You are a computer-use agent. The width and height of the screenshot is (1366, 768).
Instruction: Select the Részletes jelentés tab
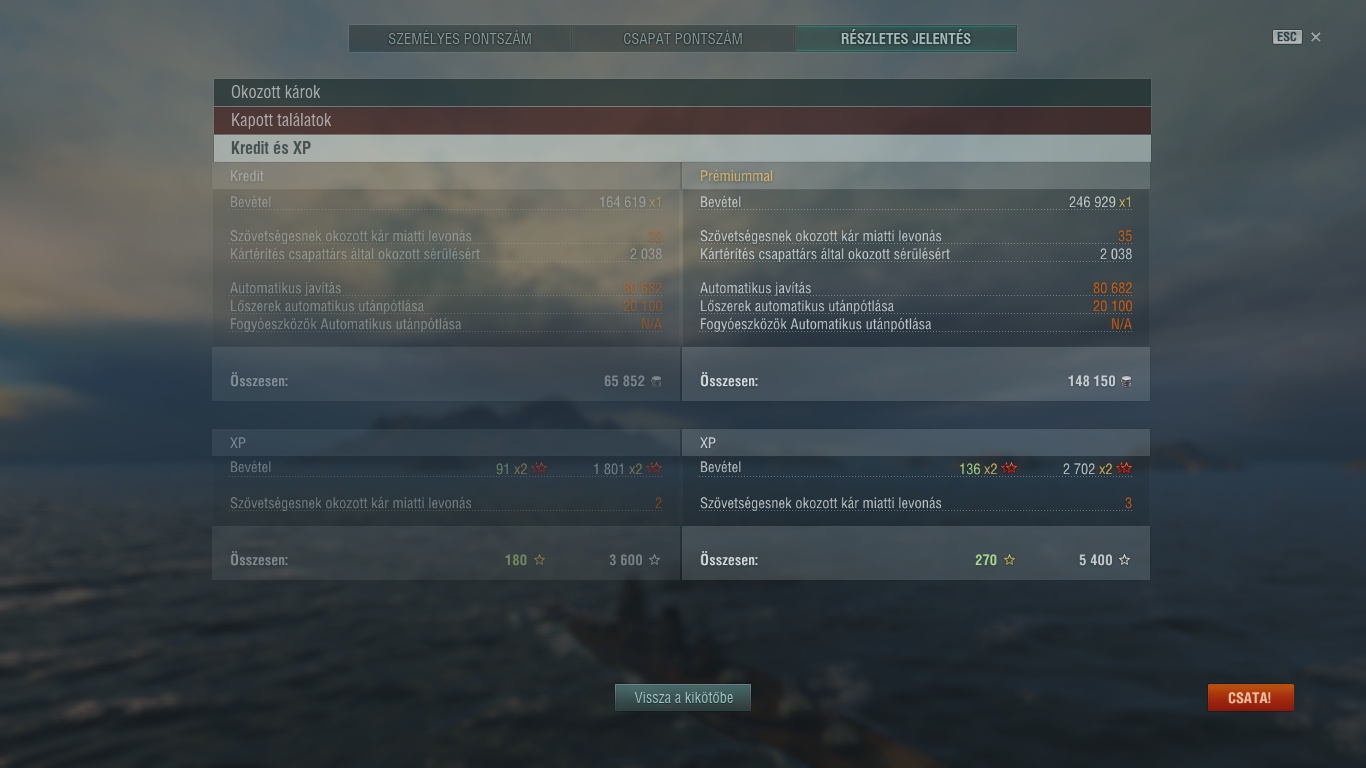click(906, 39)
